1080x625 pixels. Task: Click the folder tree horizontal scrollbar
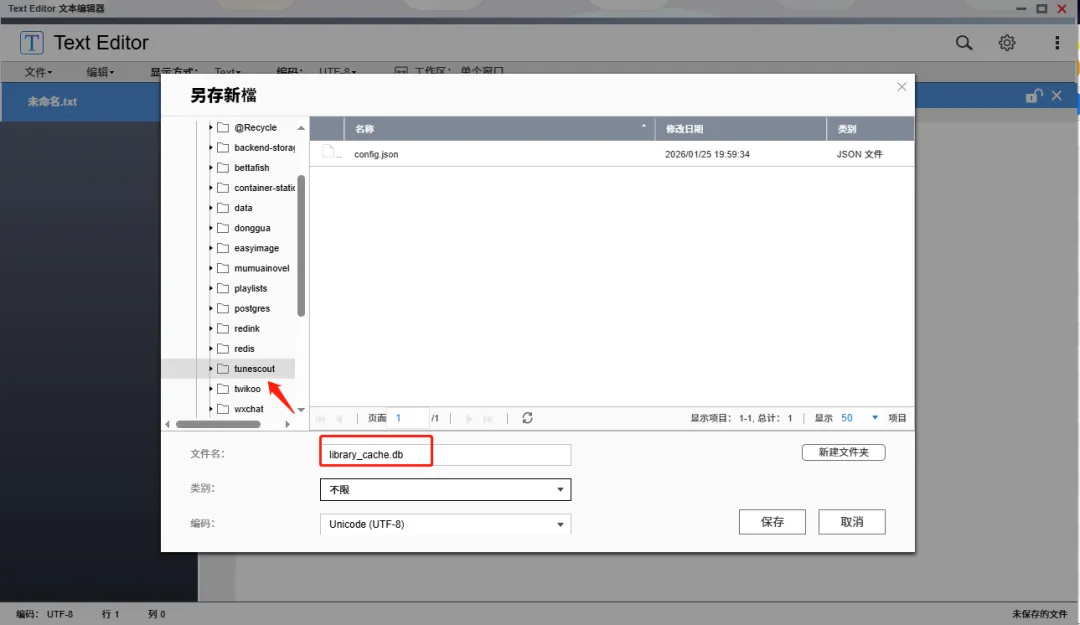tap(218, 424)
